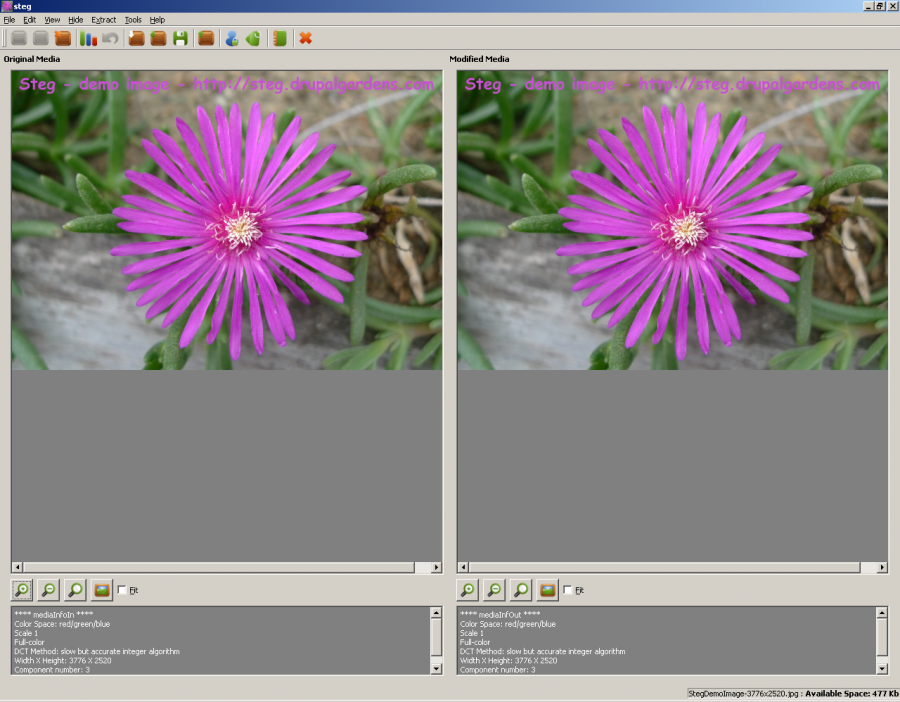Click 'DCT Method' line in mediaInfoIn panel

(x=96, y=651)
